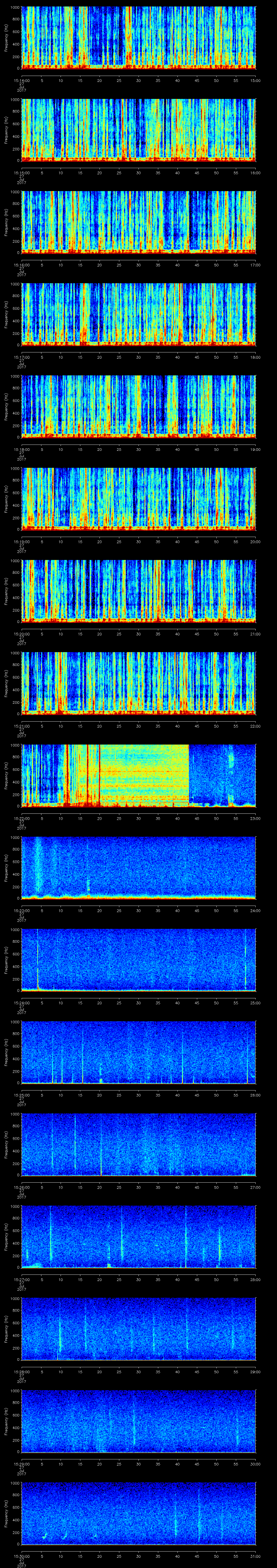Click the 10-second tick under the 15:28:00 spectrogram
This screenshot has height=1568, width=277.
tap(61, 1372)
